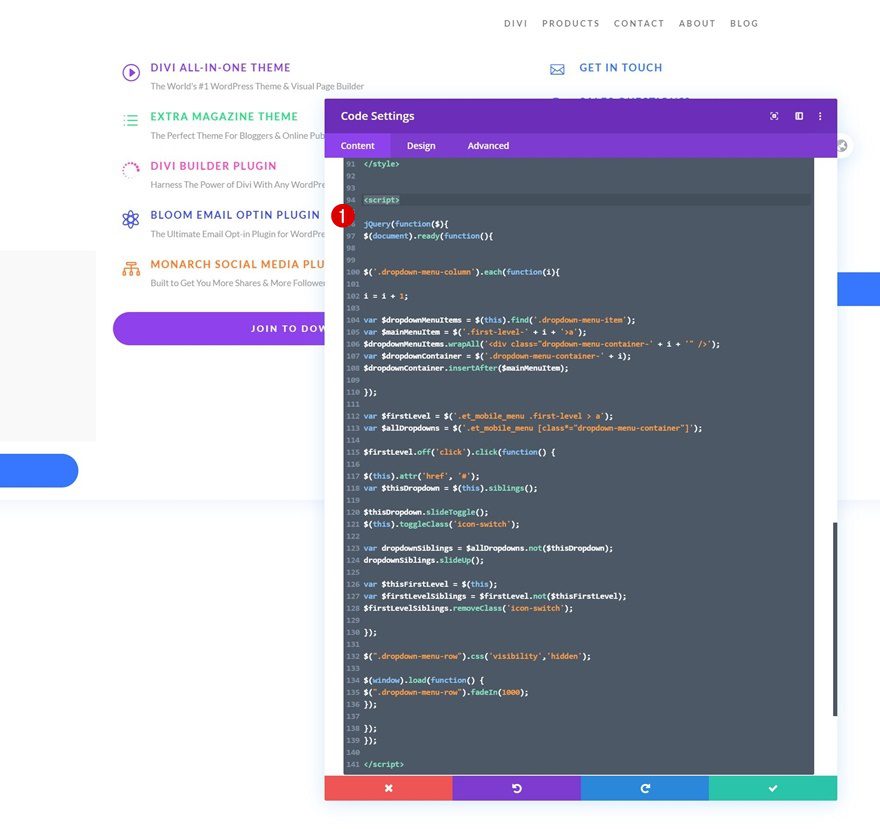Switch to the Advanced tab
880x829 pixels.
[x=488, y=145]
